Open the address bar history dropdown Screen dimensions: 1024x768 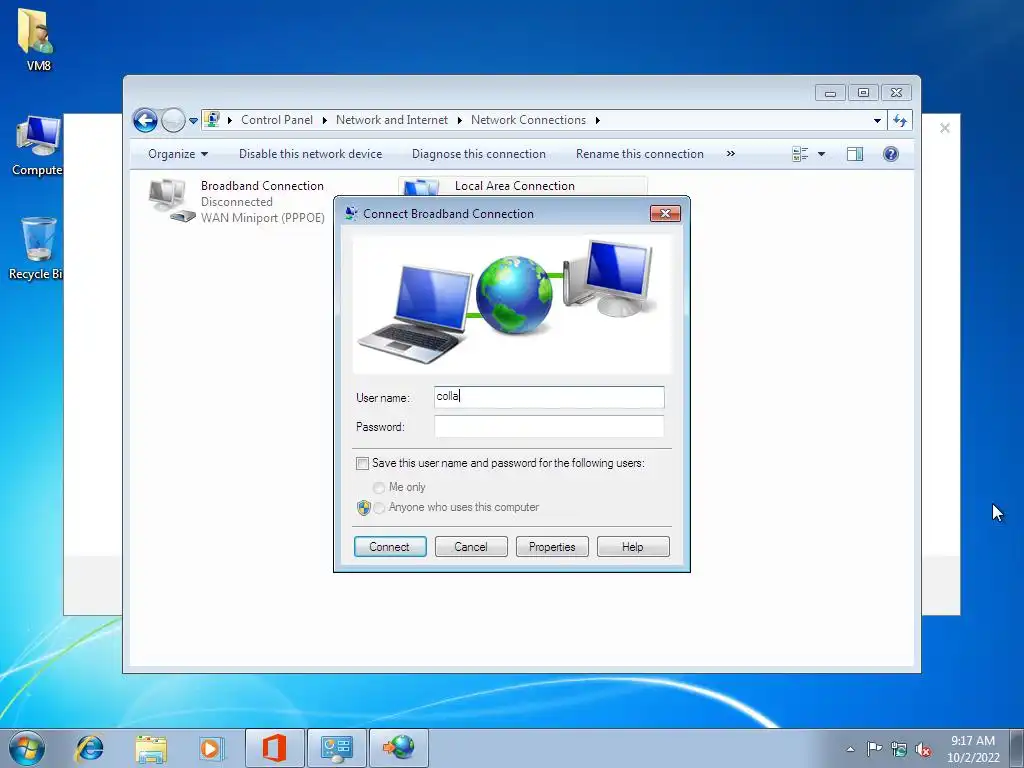pos(877,120)
